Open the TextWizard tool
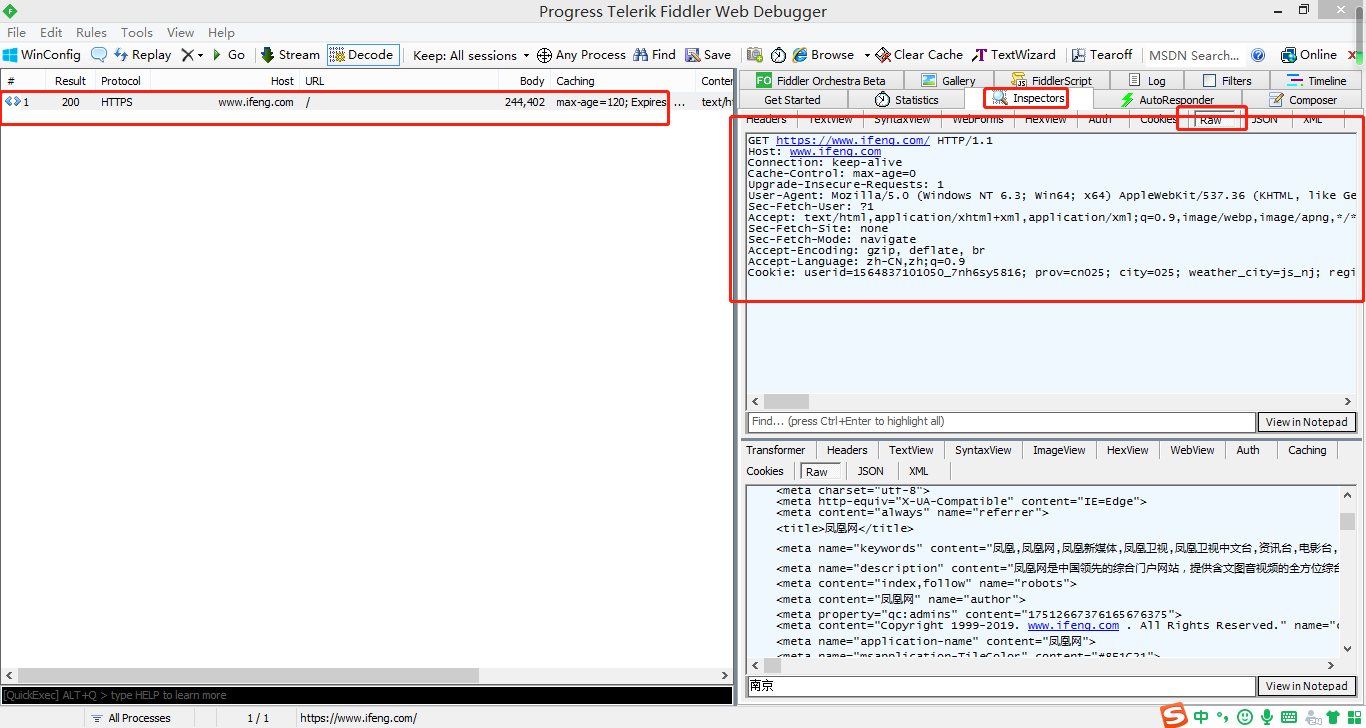The width and height of the screenshot is (1366, 728). click(x=1014, y=55)
